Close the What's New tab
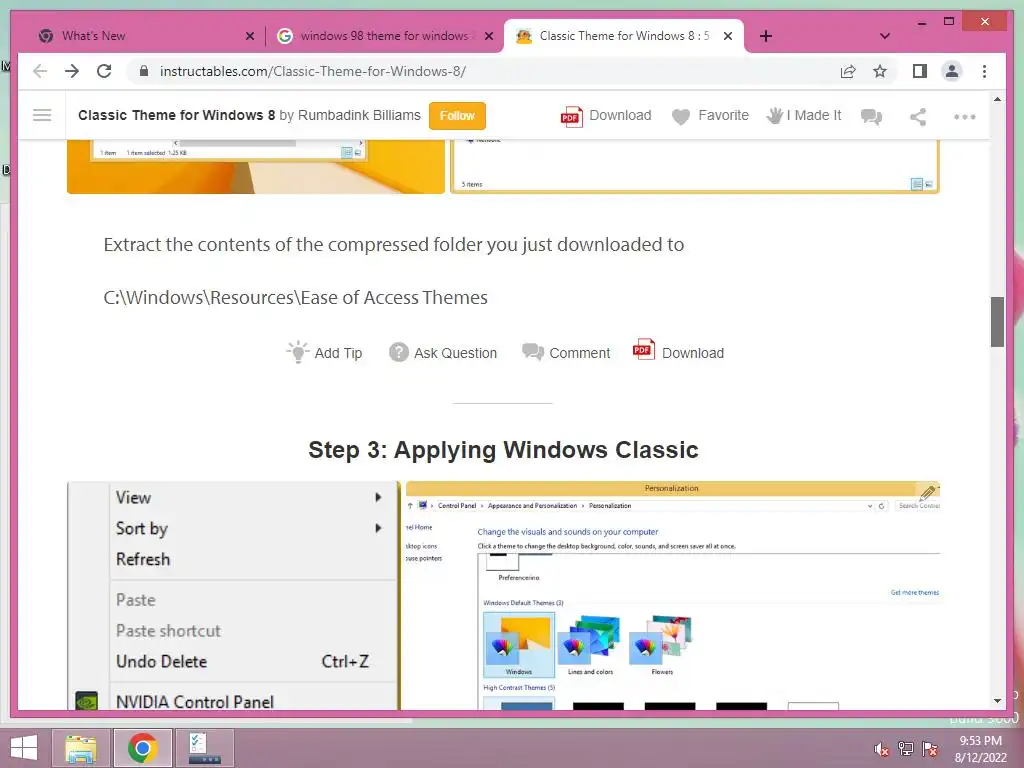This screenshot has width=1024, height=768. tap(249, 37)
